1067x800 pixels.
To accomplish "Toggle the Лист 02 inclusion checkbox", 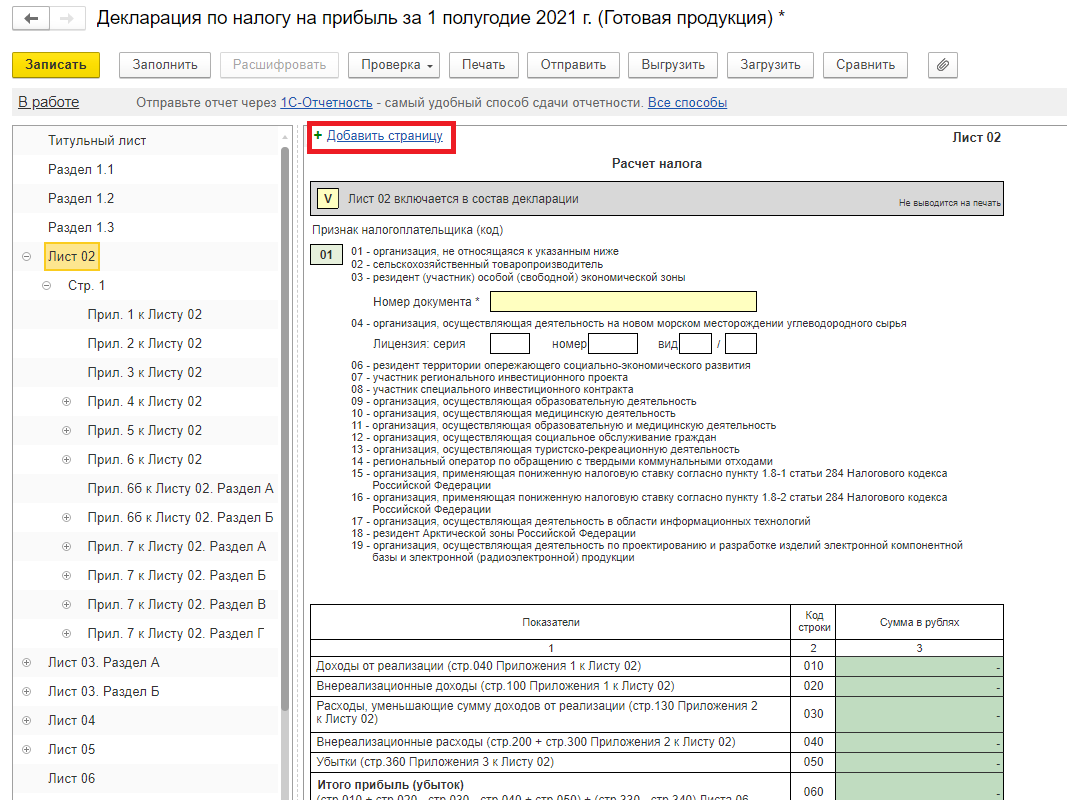I will coord(328,199).
